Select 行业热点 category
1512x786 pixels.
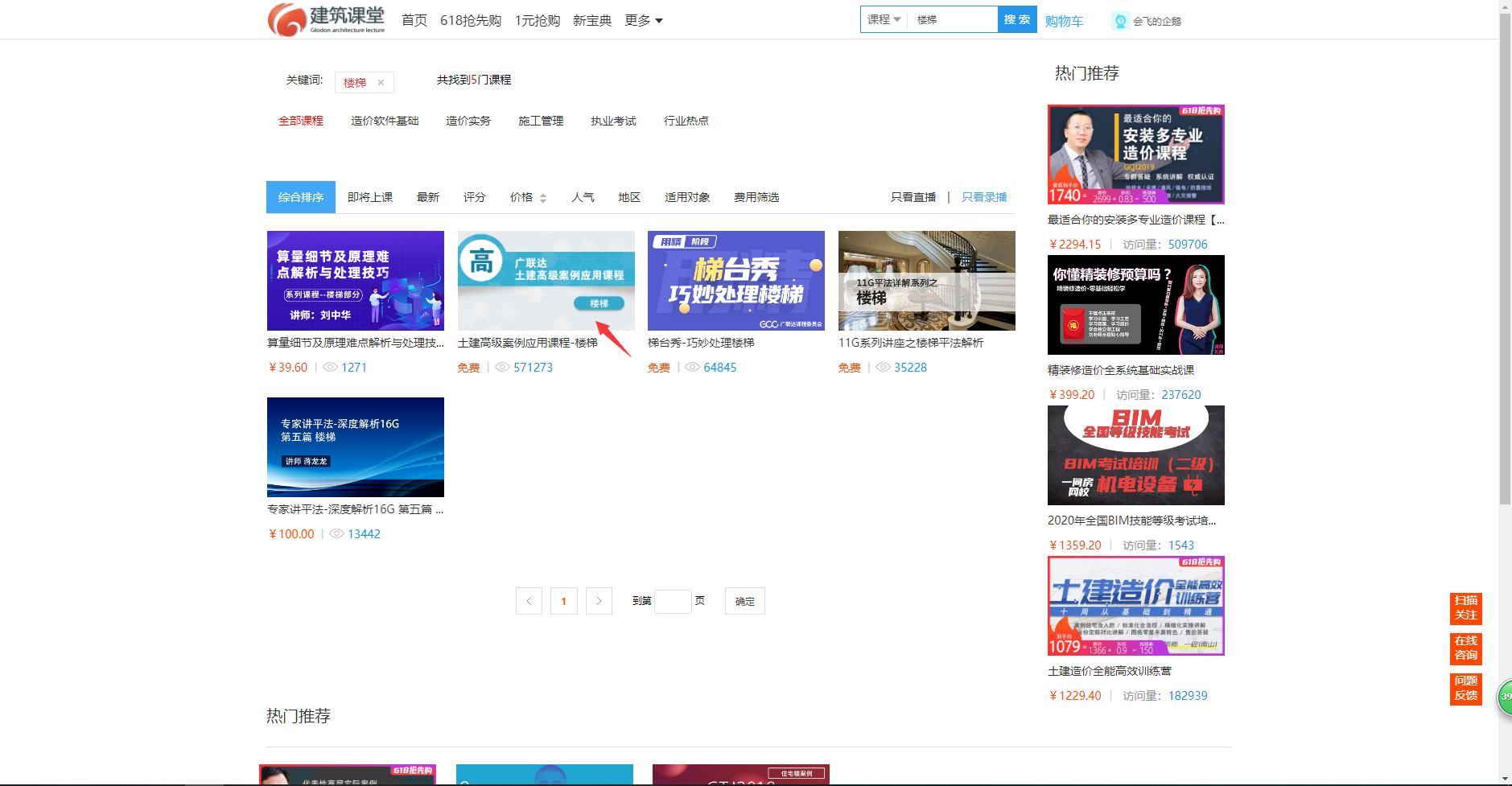tap(686, 121)
